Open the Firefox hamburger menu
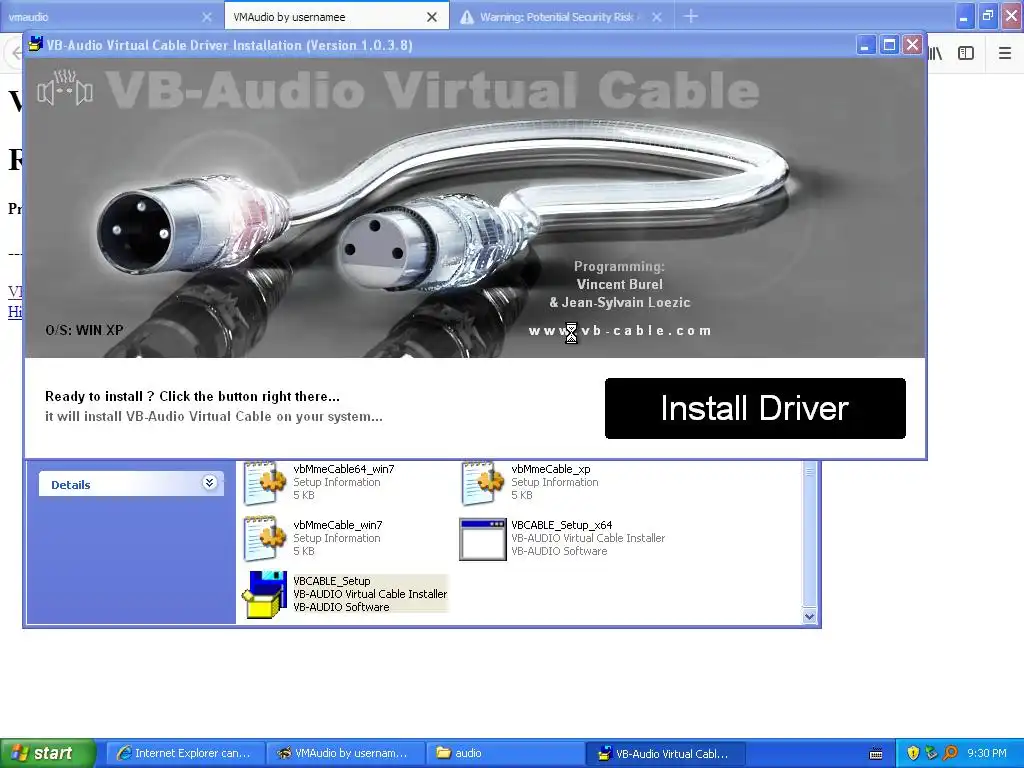This screenshot has width=1024, height=768. pyautogui.click(x=1005, y=54)
